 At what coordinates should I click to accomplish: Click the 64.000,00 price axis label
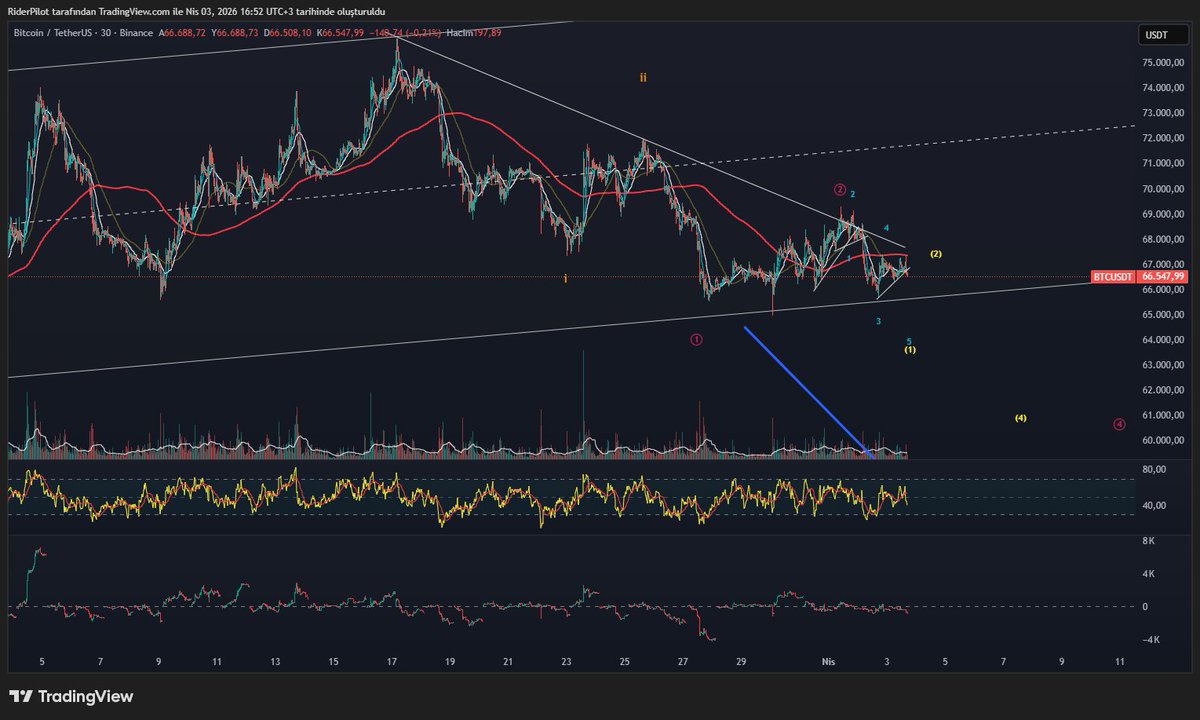tap(1163, 340)
